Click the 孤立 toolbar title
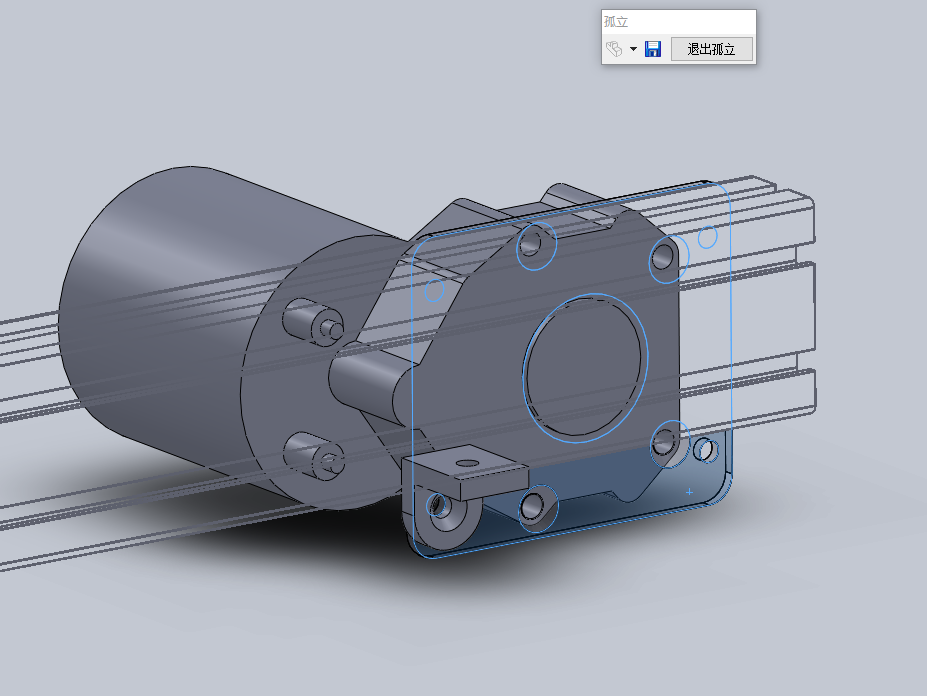The image size is (927, 696). click(x=616, y=21)
